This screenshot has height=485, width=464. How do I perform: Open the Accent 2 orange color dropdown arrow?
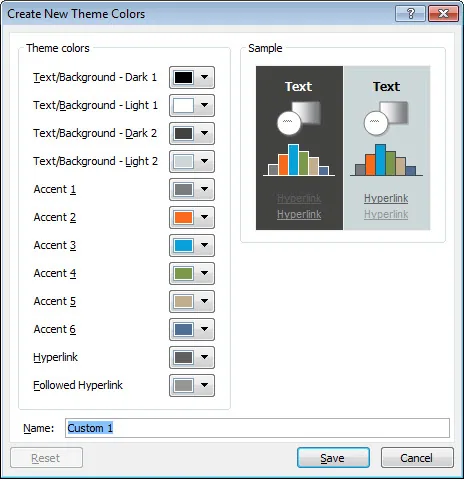pyautogui.click(x=204, y=217)
